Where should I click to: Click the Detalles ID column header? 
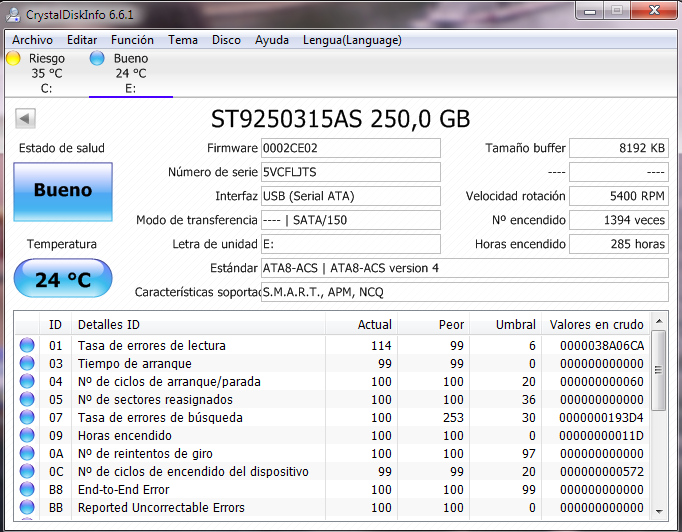198,325
